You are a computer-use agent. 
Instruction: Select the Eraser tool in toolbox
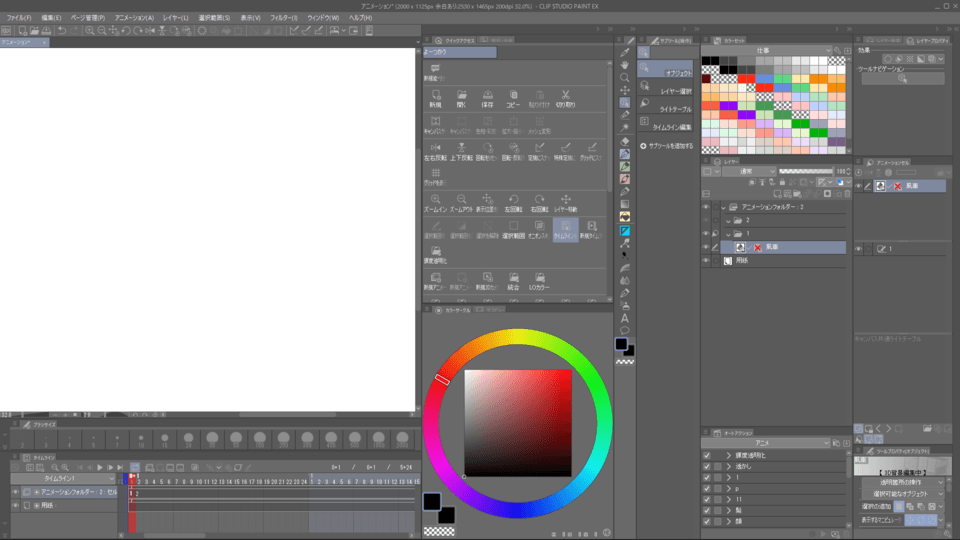pos(624,141)
